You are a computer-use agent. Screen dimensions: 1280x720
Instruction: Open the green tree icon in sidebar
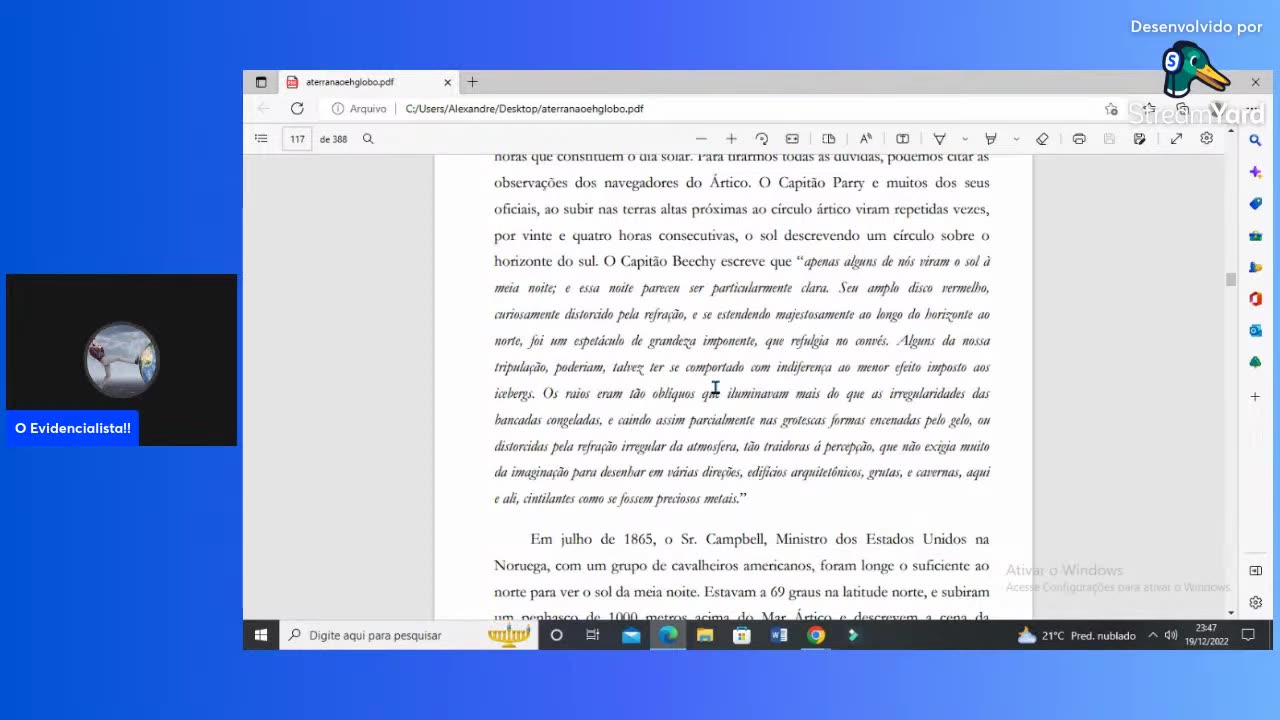point(1255,362)
